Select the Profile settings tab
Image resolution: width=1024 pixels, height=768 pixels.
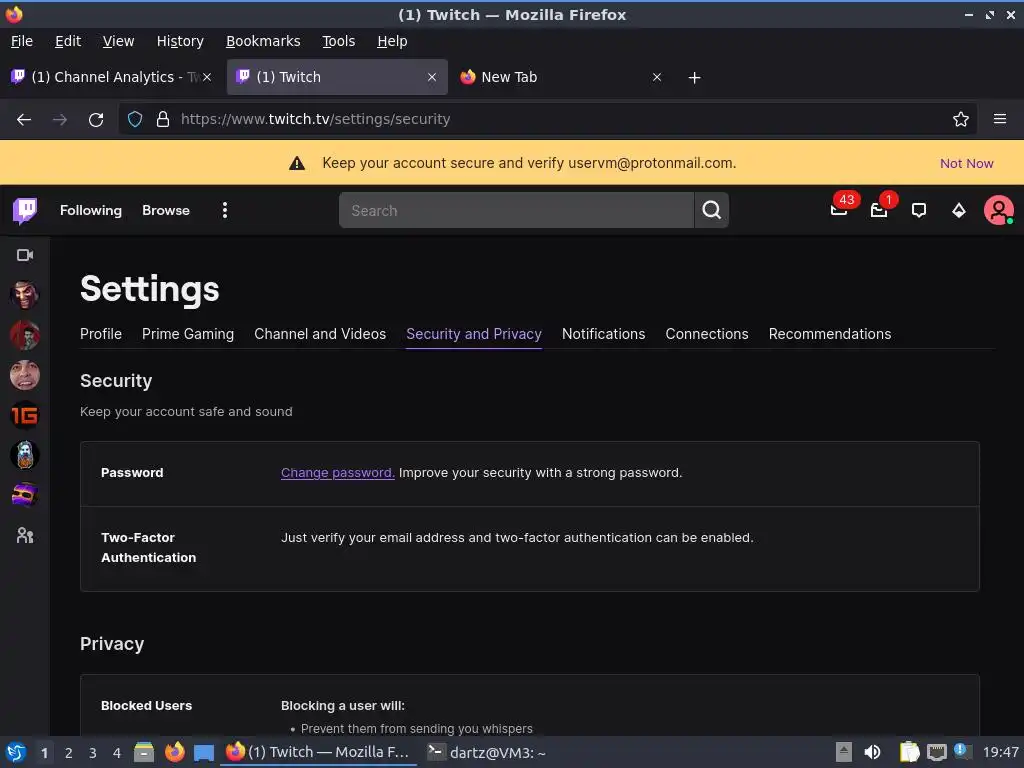(101, 334)
